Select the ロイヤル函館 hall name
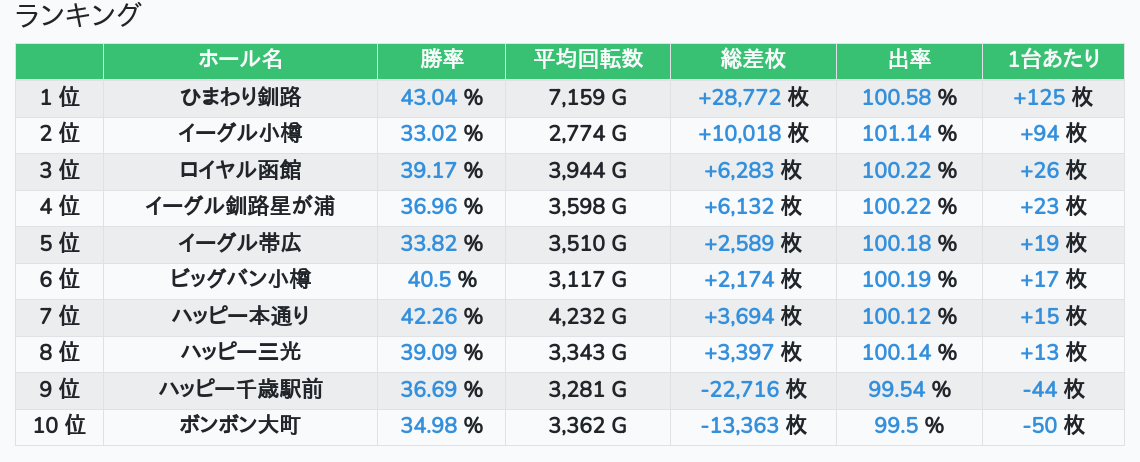1140x462 pixels. point(240,170)
